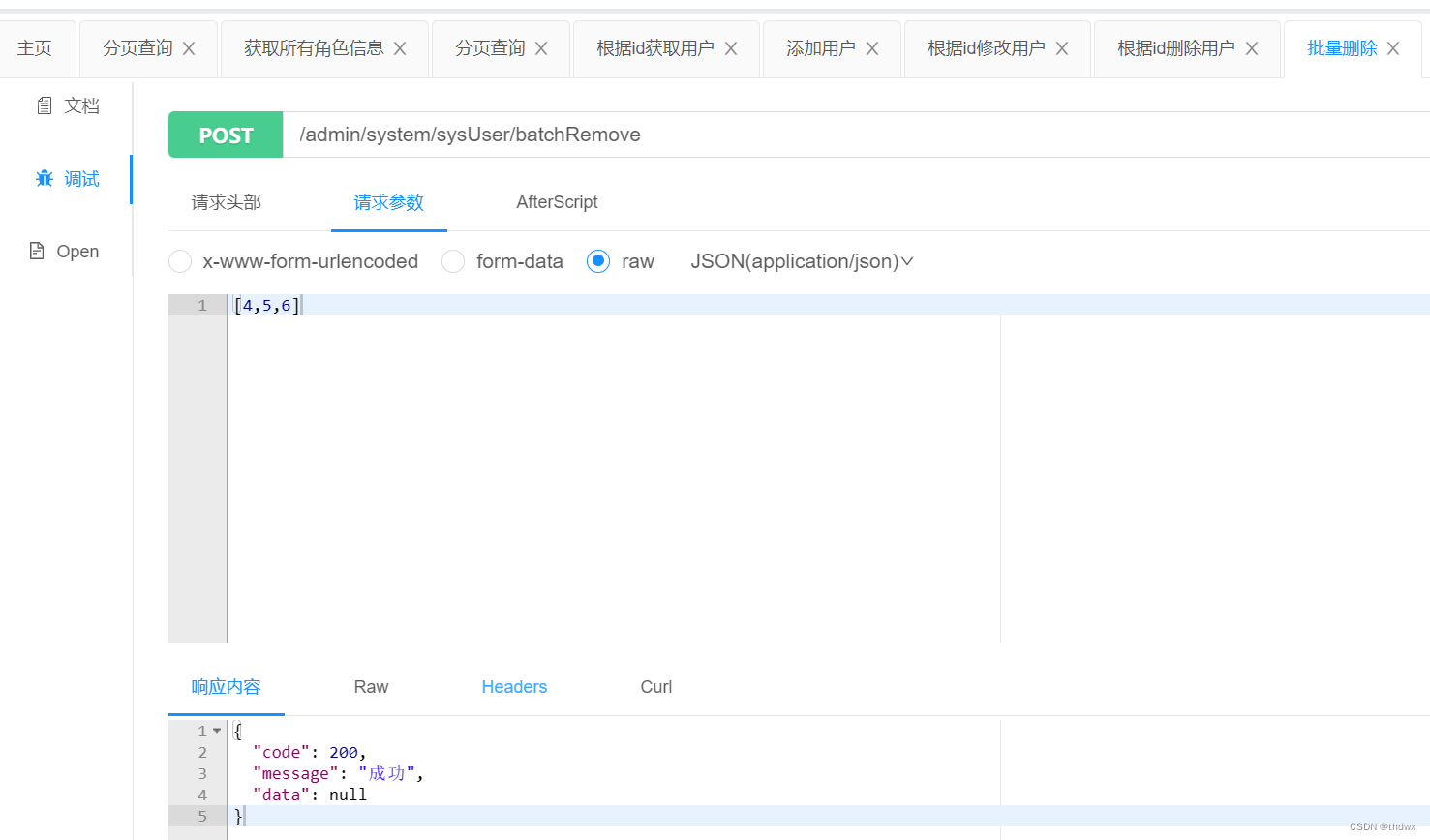The width and height of the screenshot is (1430, 840).
Task: Click the 文档 sidebar label
Action: tap(81, 105)
